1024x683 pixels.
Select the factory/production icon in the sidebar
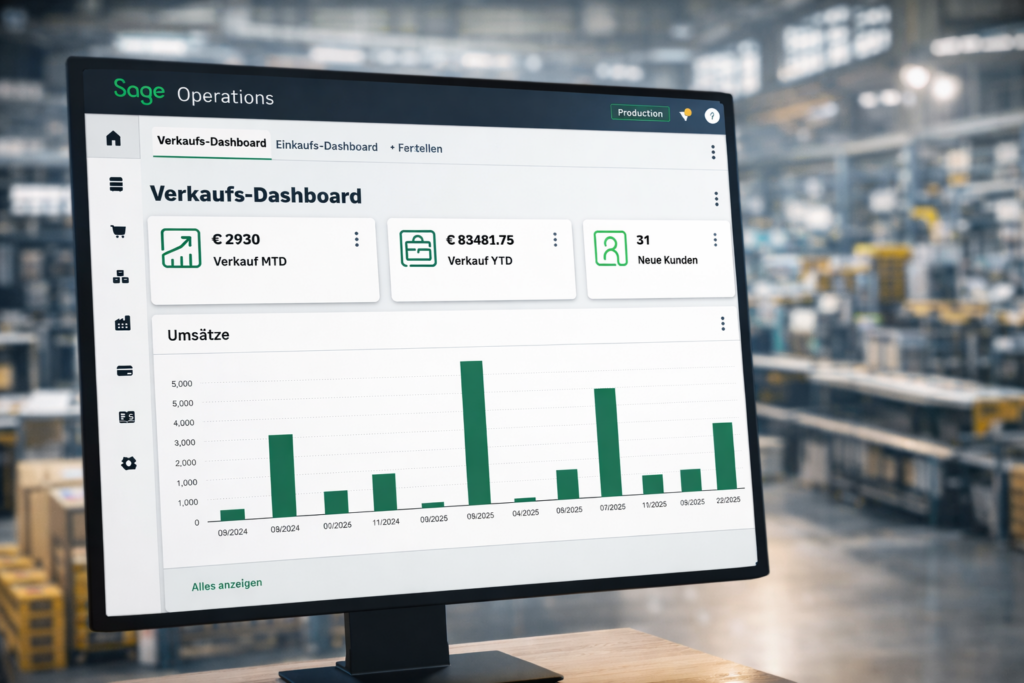click(124, 324)
